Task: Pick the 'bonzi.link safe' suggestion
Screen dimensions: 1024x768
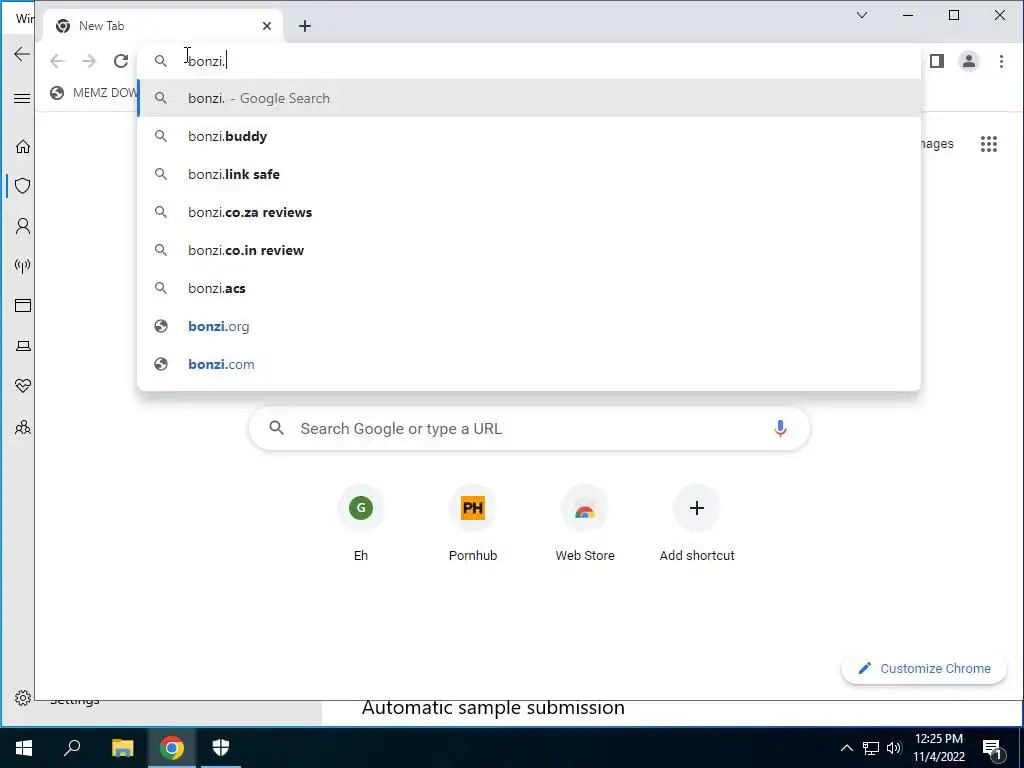Action: click(529, 174)
